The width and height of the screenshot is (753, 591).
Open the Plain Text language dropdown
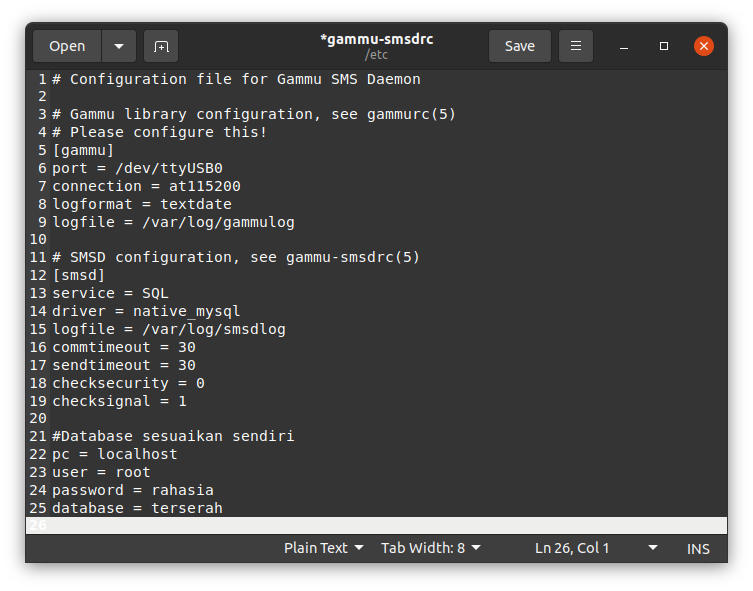point(323,548)
